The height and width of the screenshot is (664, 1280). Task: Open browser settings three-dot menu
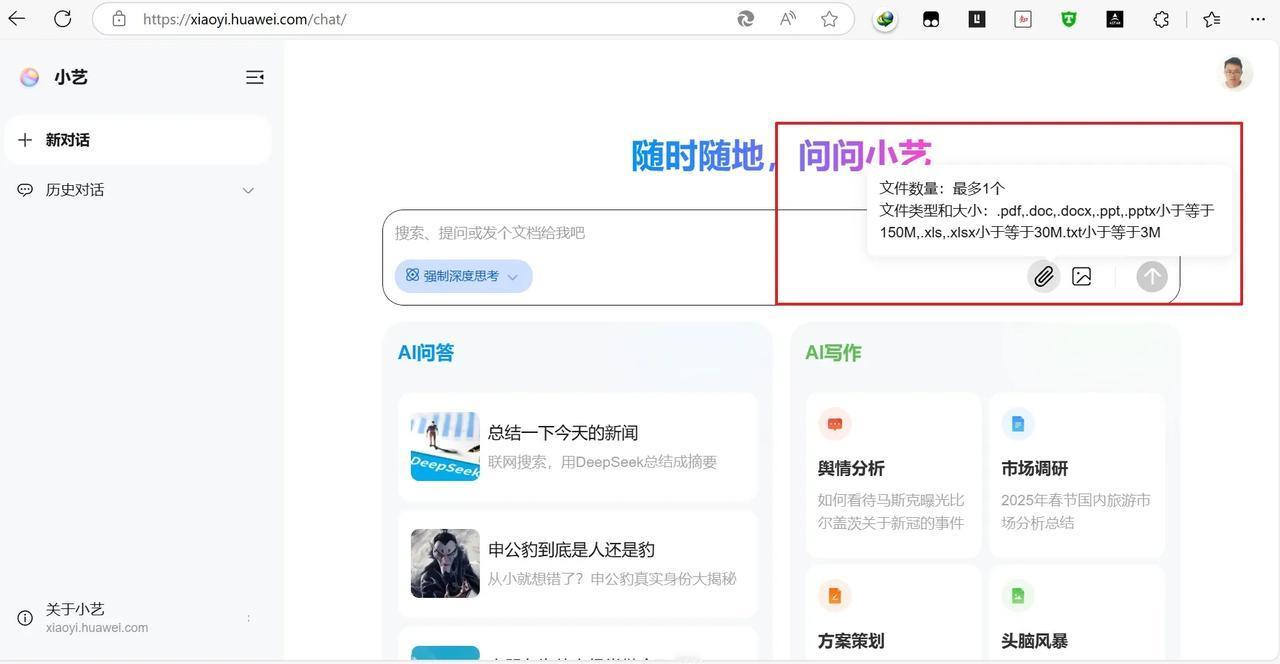(x=1258, y=19)
